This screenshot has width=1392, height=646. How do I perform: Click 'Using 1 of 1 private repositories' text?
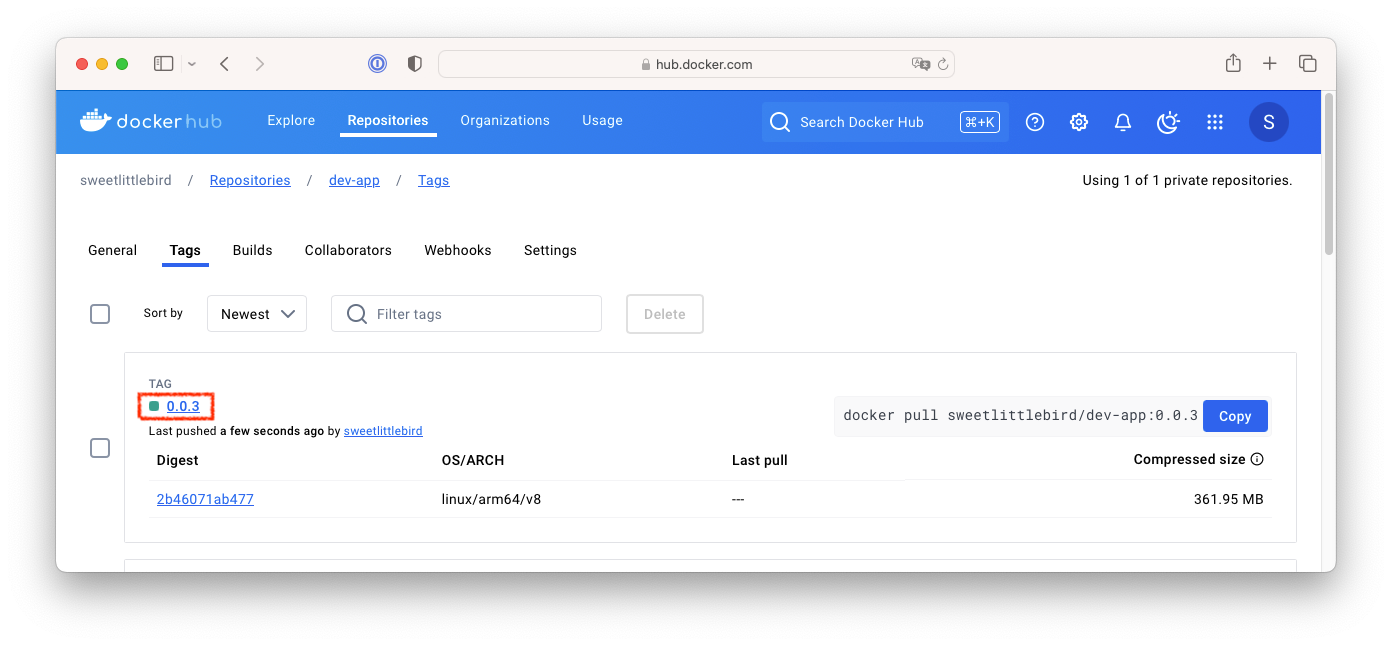(1187, 181)
